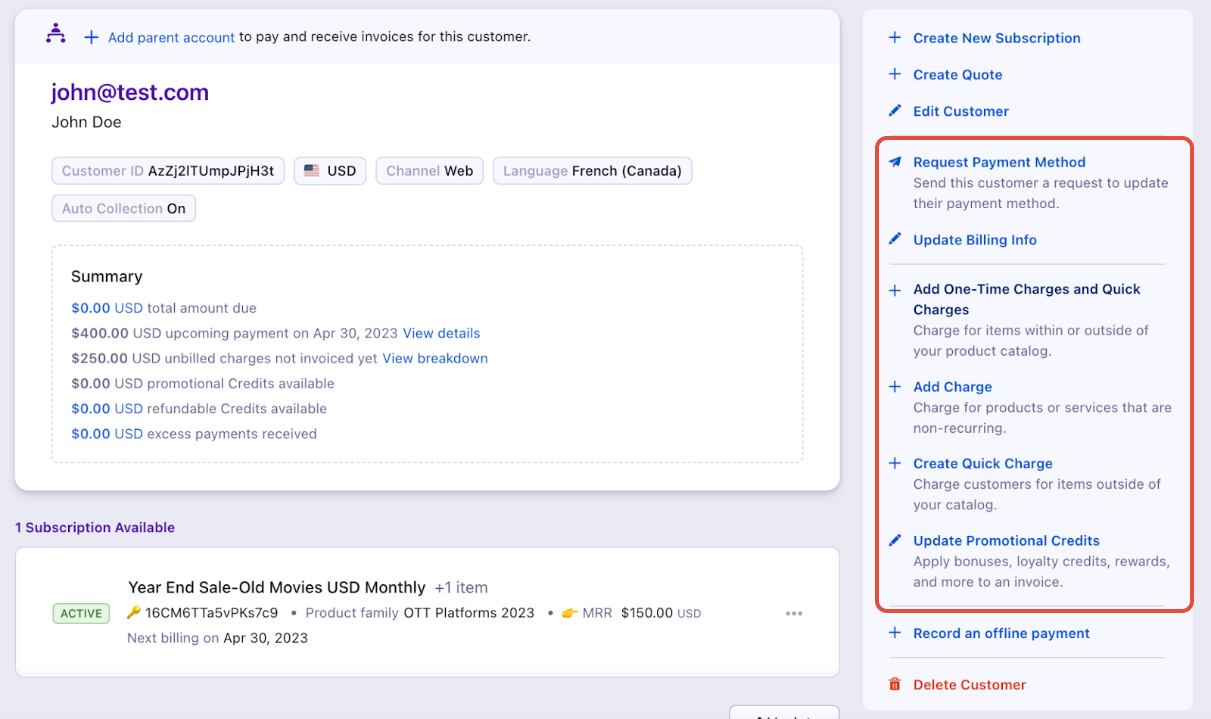Click the Add parent account link

(x=171, y=37)
